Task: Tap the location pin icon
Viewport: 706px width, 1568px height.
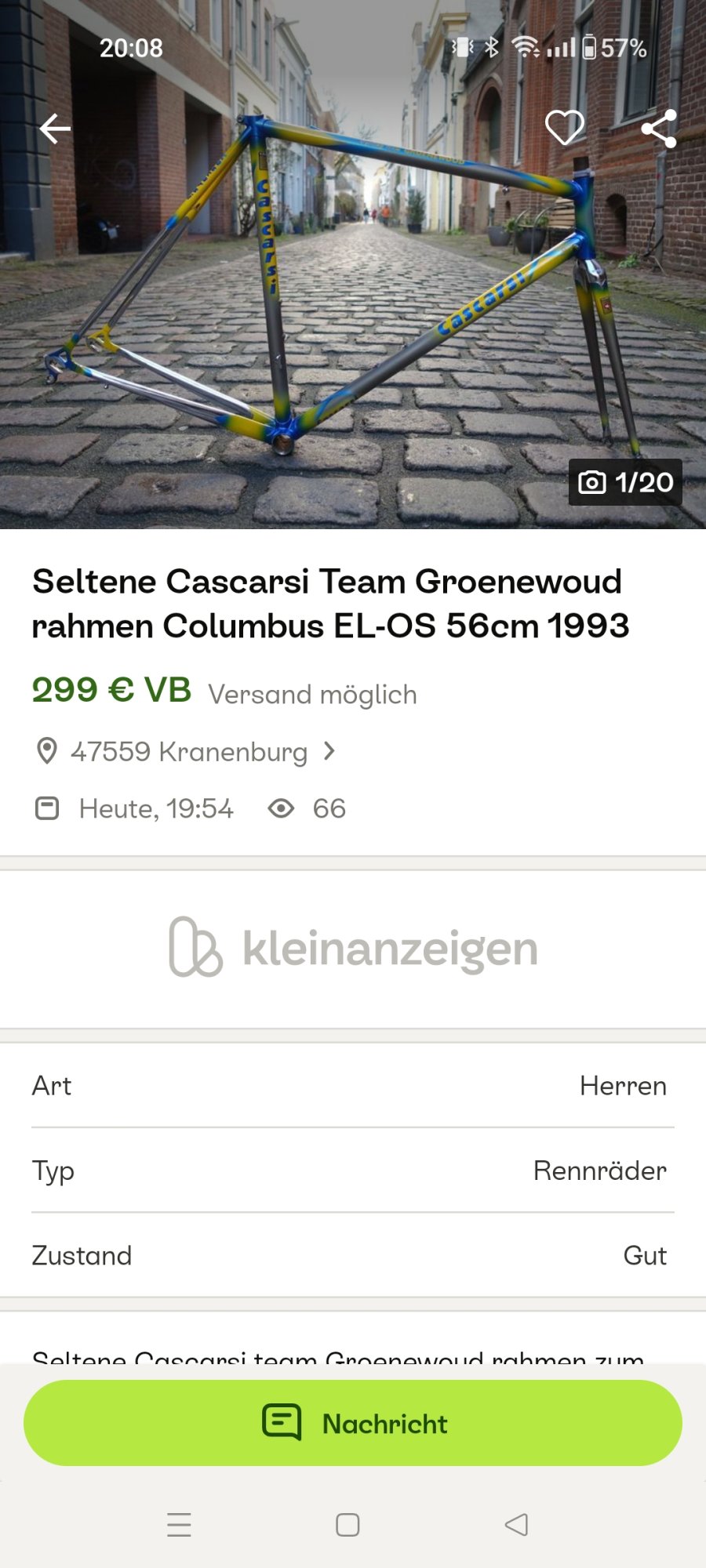Action: click(x=47, y=751)
